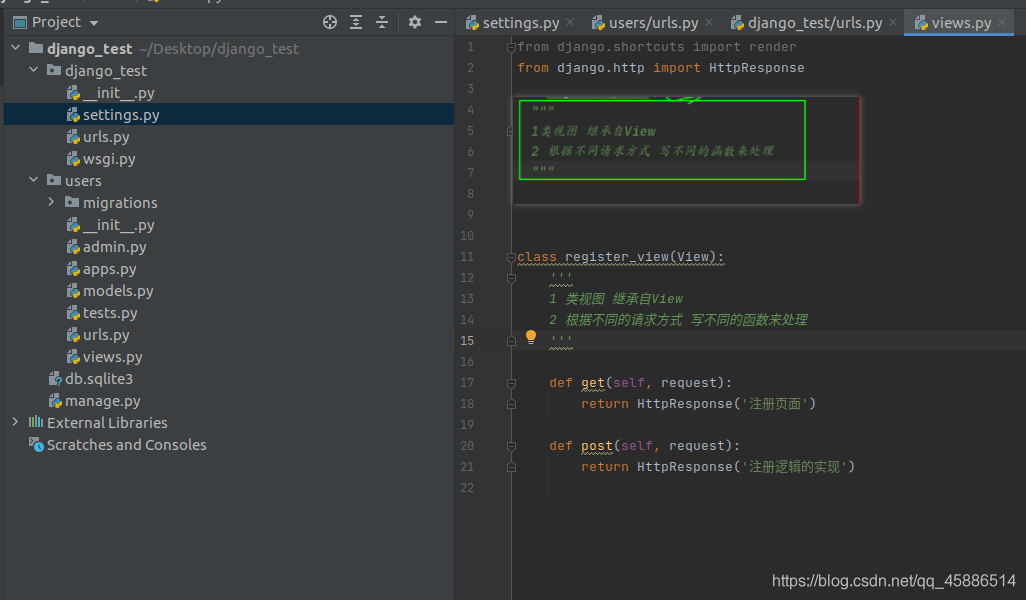The width and height of the screenshot is (1026, 600).
Task: Close the settings.py tab
Action: (x=570, y=22)
